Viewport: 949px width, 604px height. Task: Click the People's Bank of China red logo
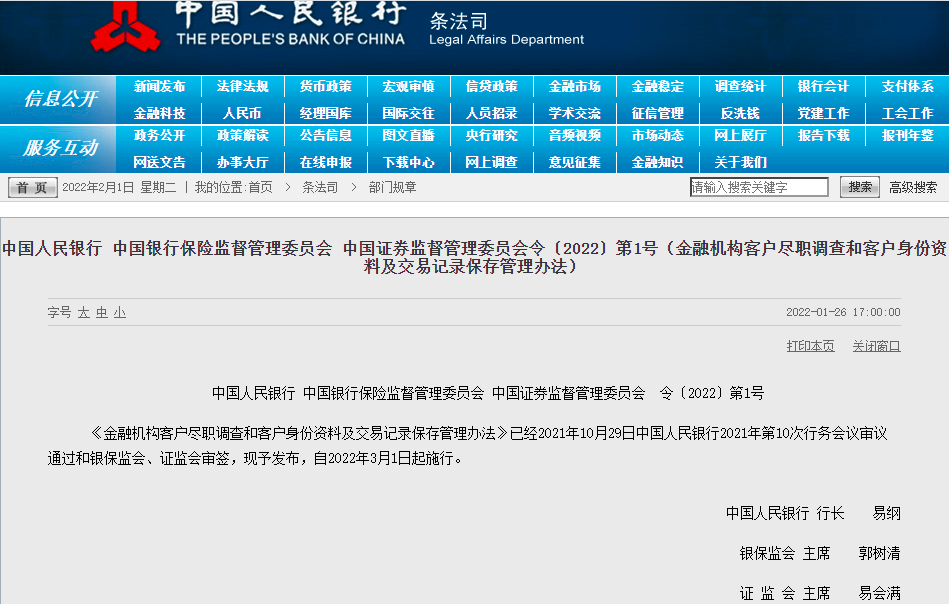tap(125, 27)
